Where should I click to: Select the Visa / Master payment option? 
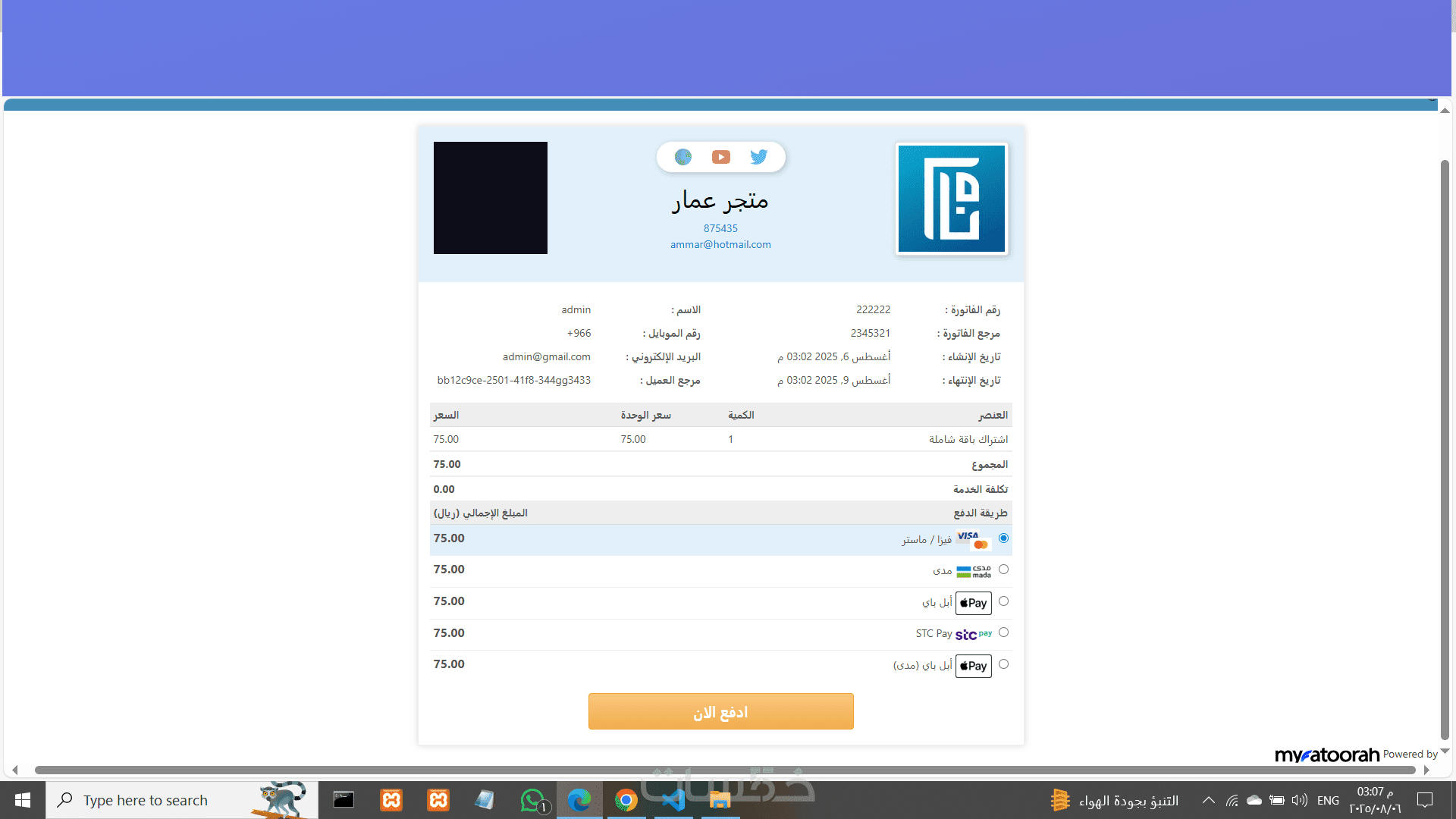[x=1003, y=538]
